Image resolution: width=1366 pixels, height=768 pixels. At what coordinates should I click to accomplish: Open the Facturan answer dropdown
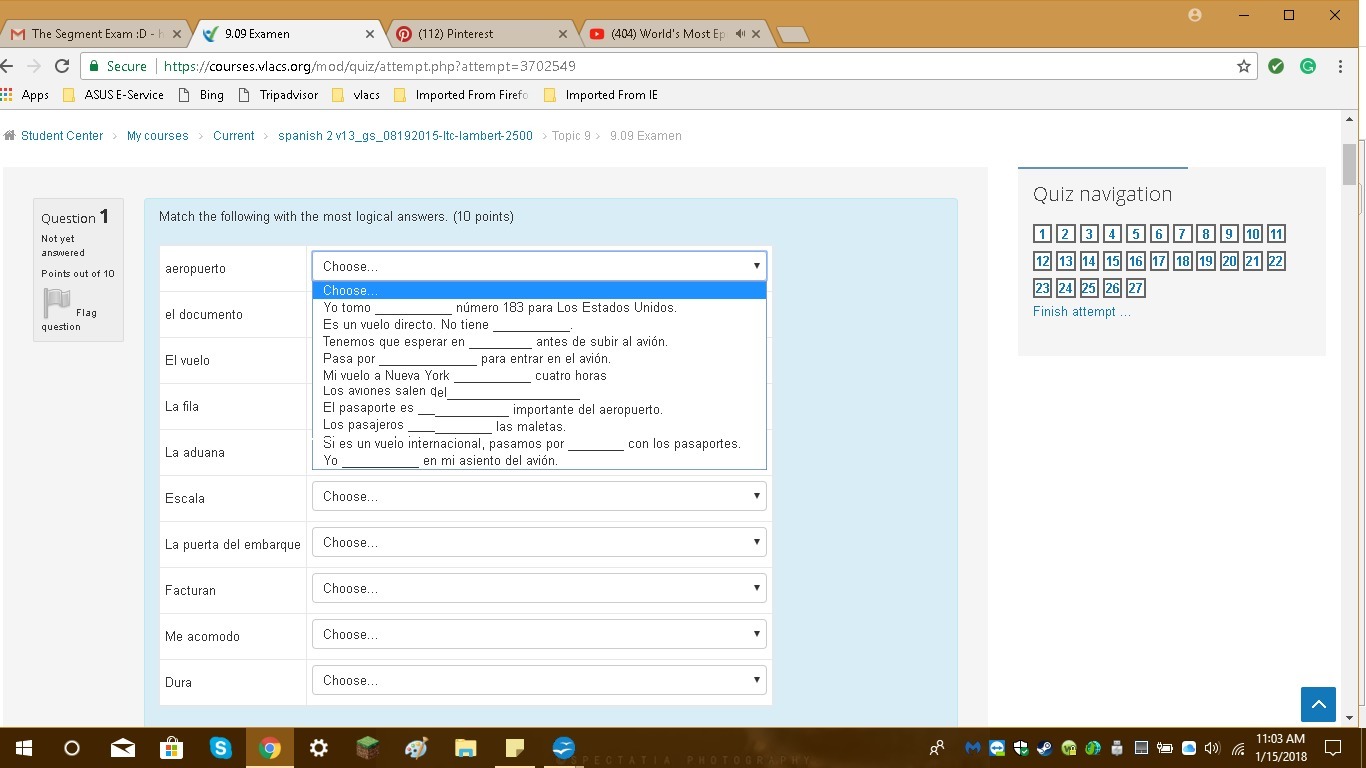539,588
